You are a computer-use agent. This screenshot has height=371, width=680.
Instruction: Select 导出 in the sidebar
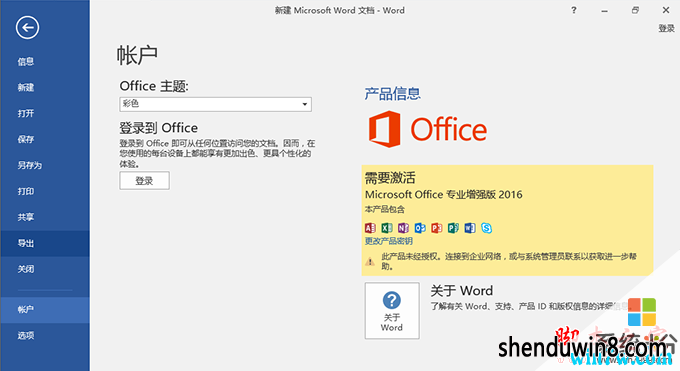coord(45,243)
